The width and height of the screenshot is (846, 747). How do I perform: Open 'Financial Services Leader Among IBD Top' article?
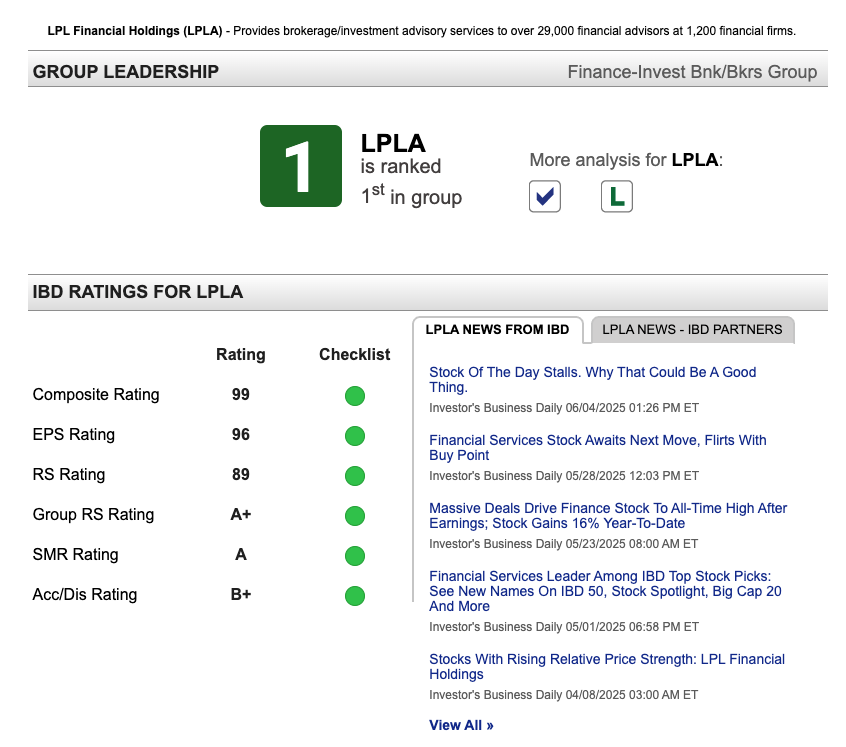[x=605, y=591]
